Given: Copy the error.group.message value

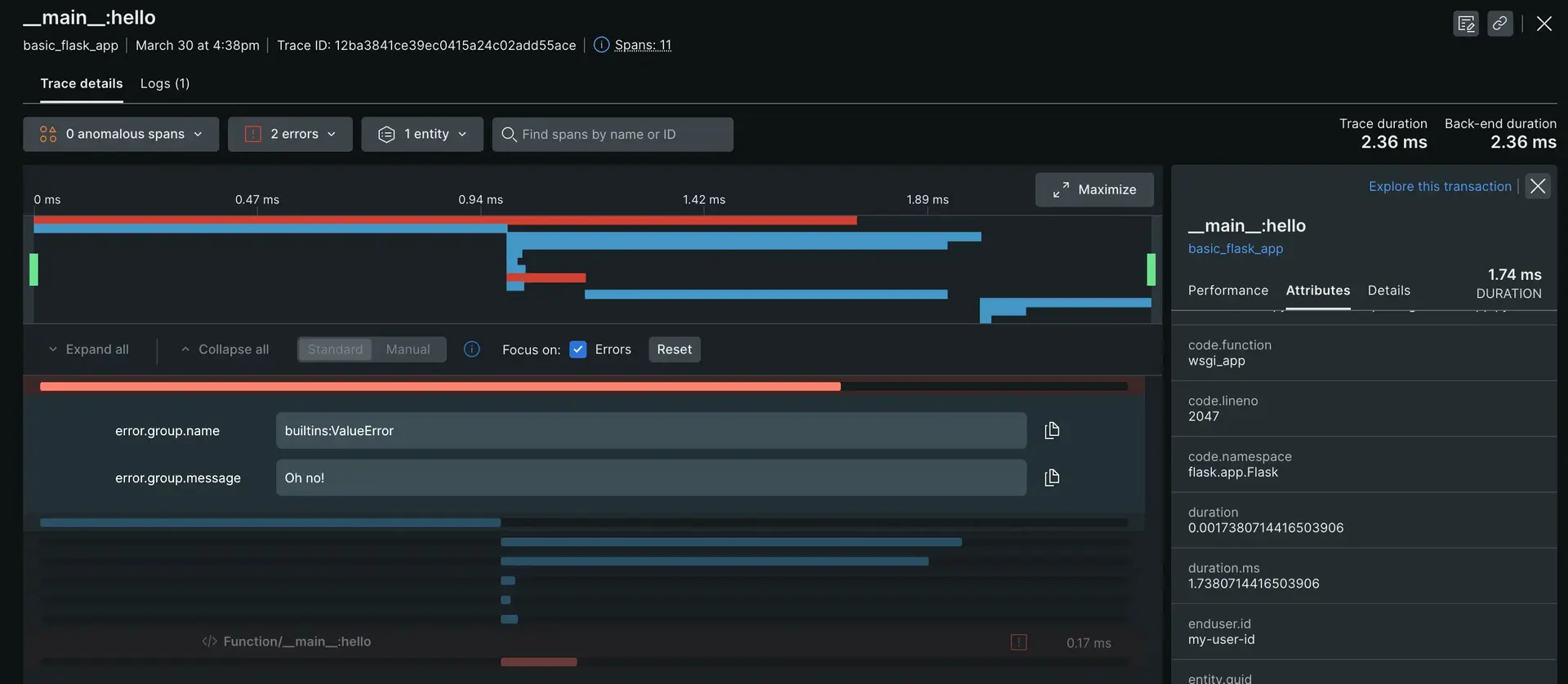Looking at the screenshot, I should [x=1052, y=477].
